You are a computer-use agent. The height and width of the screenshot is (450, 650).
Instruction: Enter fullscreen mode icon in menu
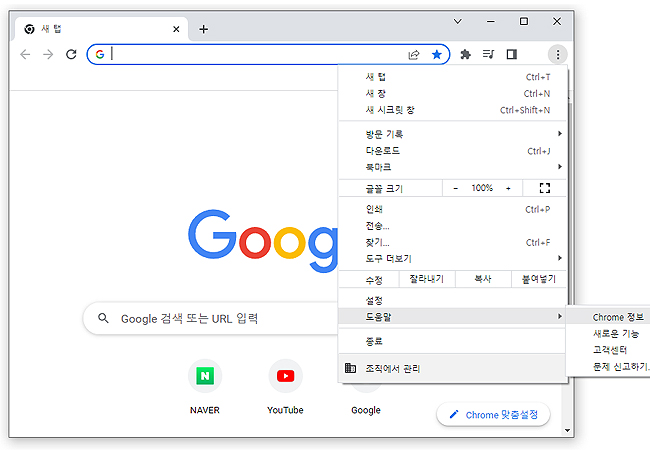pos(545,188)
